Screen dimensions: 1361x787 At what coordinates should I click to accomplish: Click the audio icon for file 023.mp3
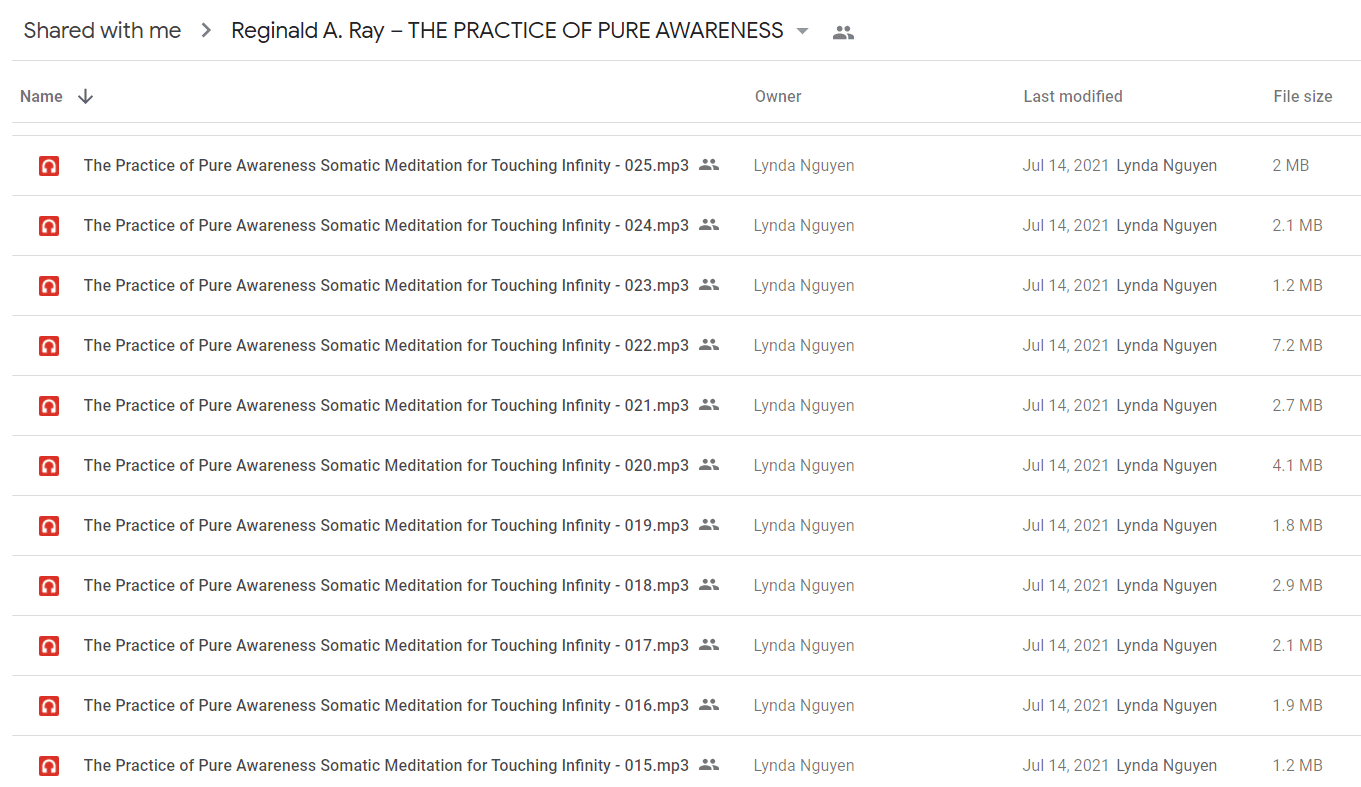(49, 286)
